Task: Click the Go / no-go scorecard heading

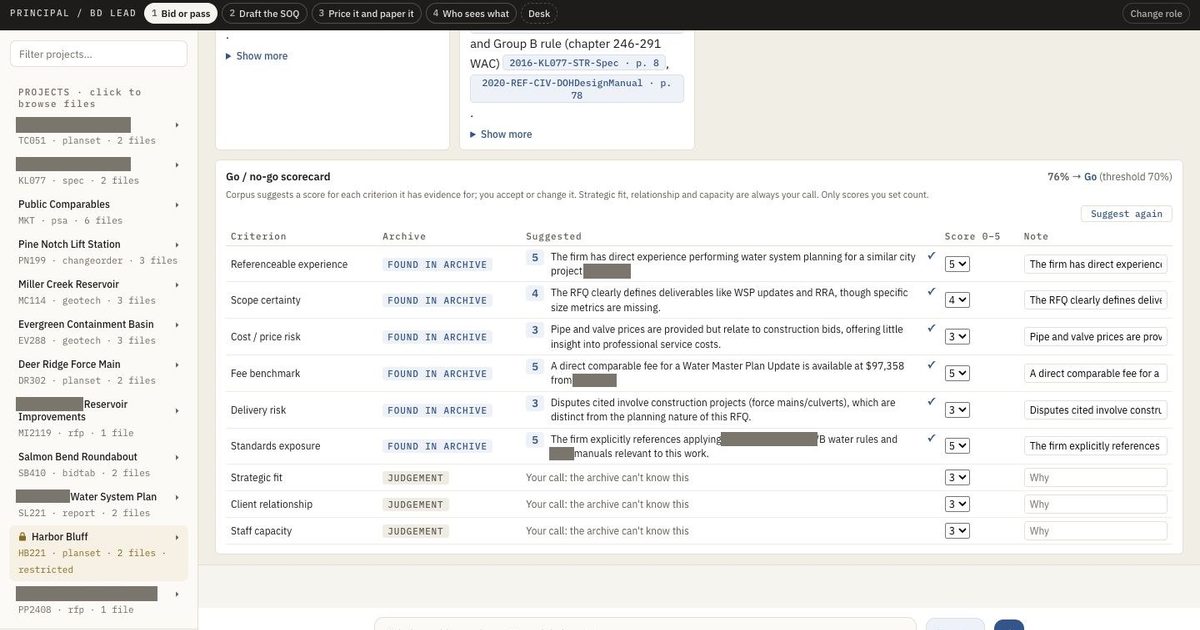Action: click(x=278, y=176)
